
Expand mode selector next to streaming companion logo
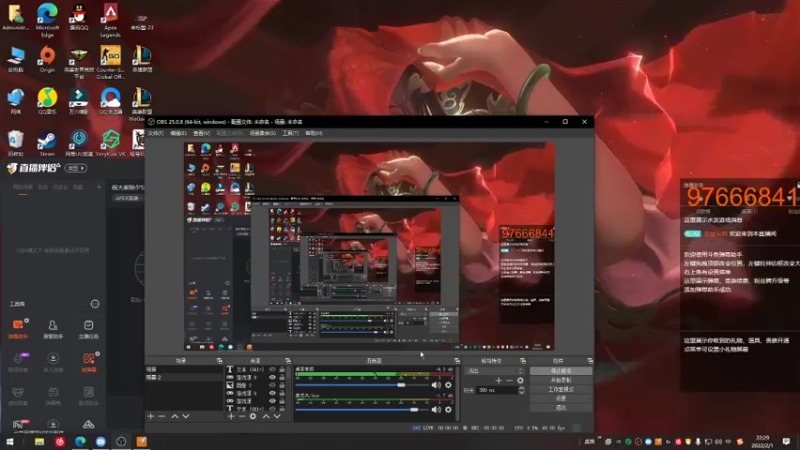point(76,168)
